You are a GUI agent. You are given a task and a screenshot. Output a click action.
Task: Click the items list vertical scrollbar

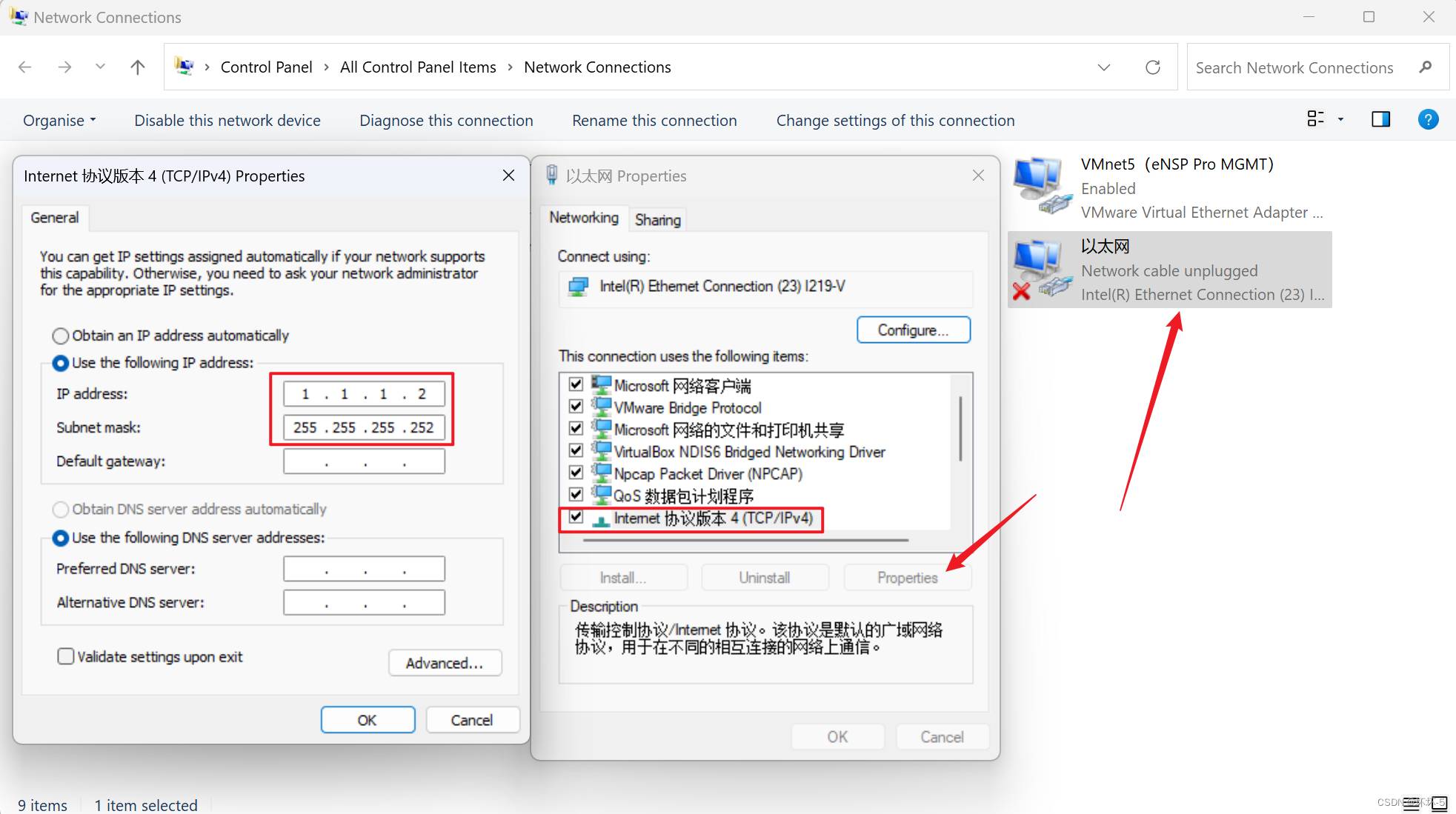tap(961, 430)
